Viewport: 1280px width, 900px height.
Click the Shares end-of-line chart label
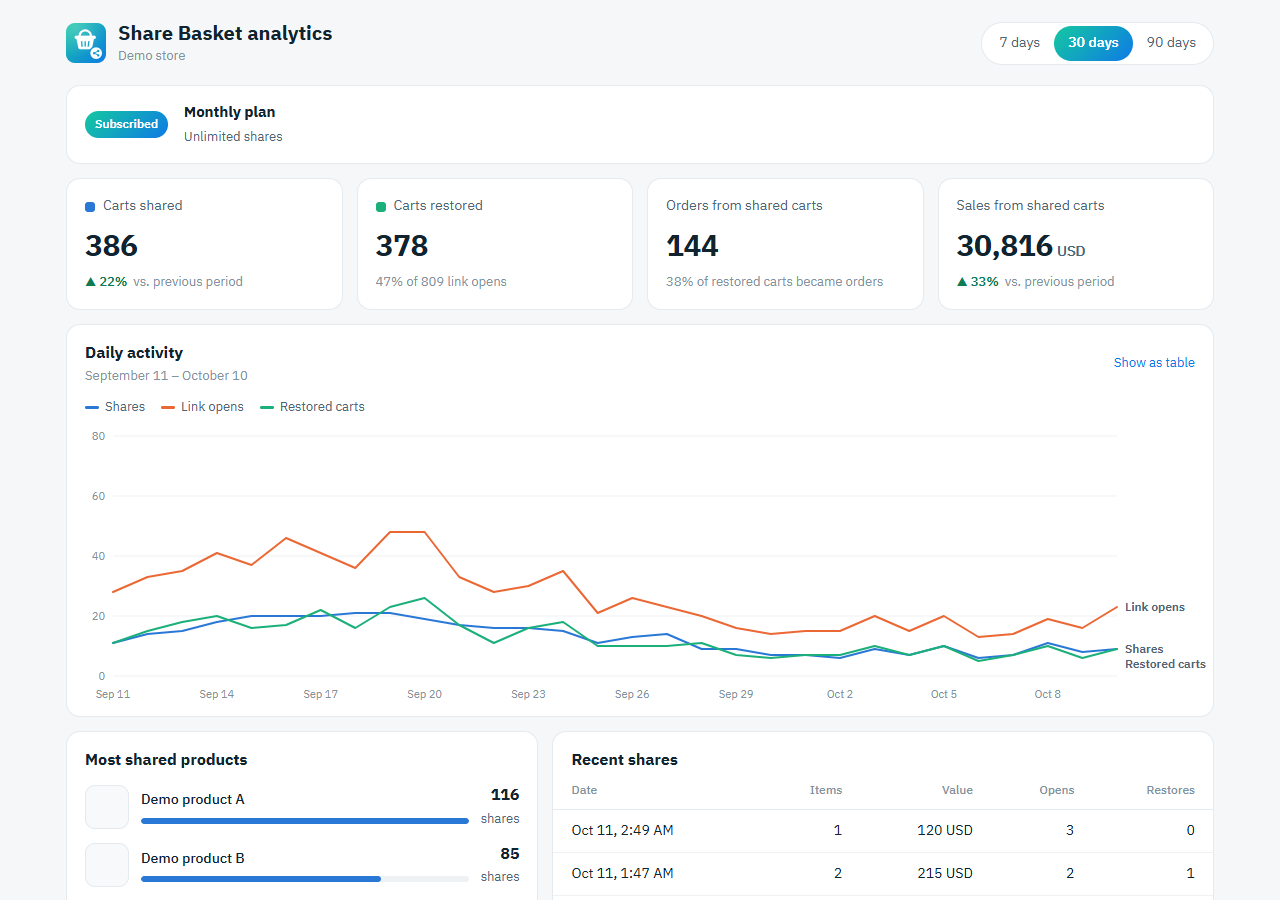tap(1144, 649)
